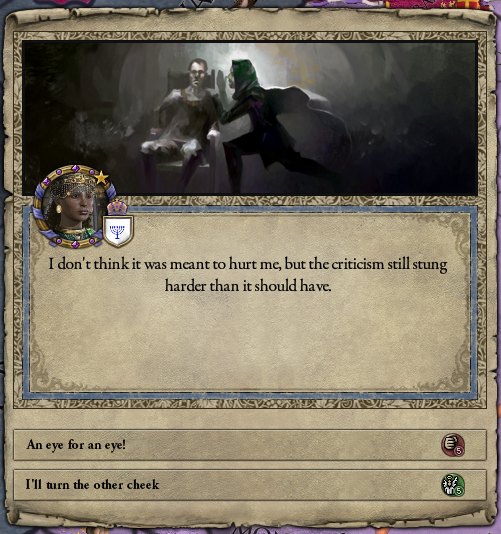Click the event description text paragraph
Viewport: 501px width, 534px height.
(x=248, y=275)
